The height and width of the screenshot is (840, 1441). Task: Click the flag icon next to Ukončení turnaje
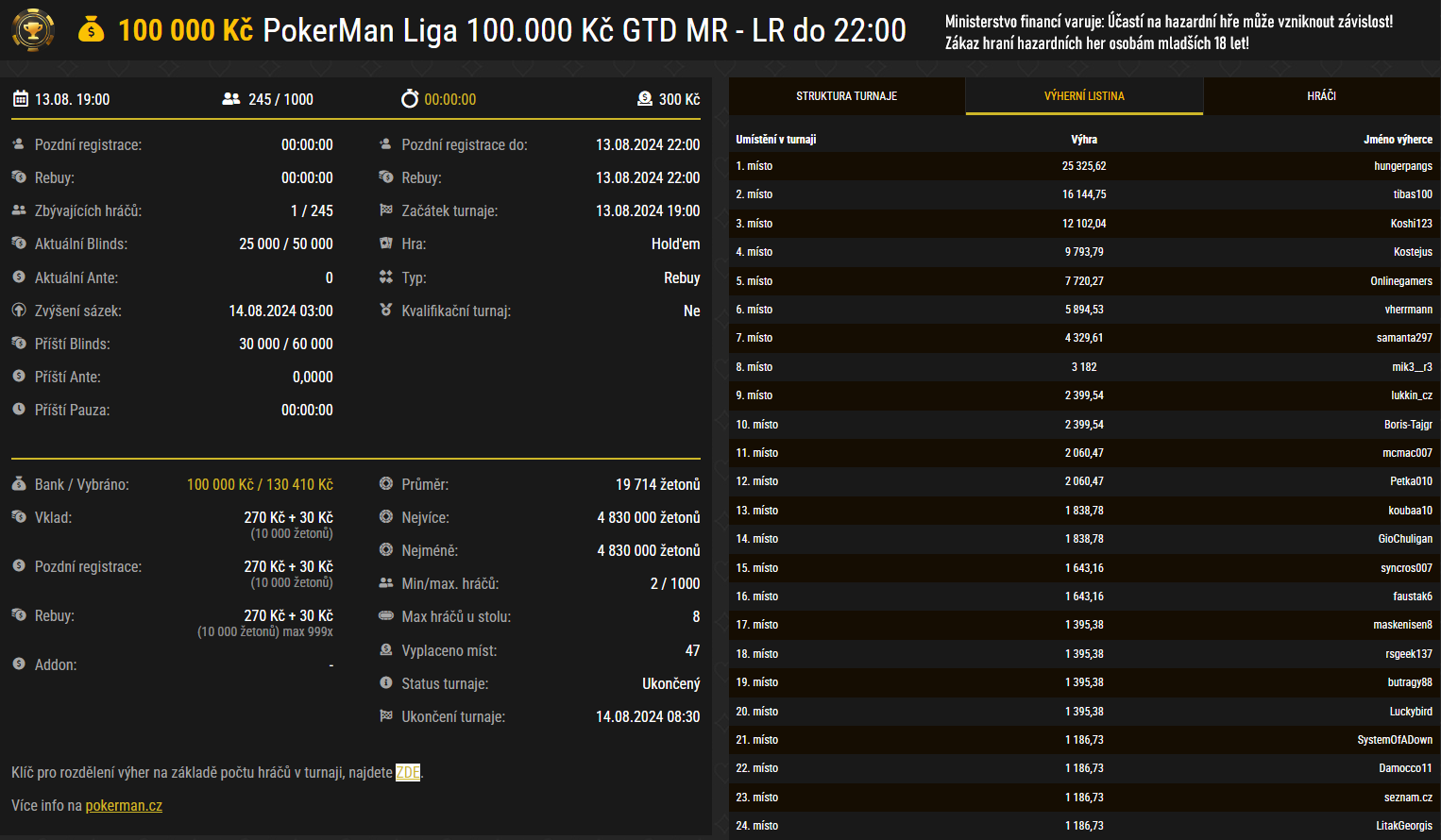pos(386,716)
